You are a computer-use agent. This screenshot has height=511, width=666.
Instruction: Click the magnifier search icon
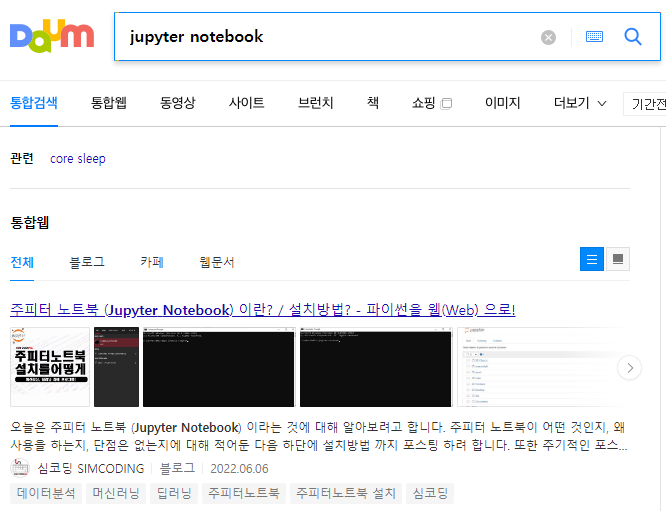(x=633, y=37)
